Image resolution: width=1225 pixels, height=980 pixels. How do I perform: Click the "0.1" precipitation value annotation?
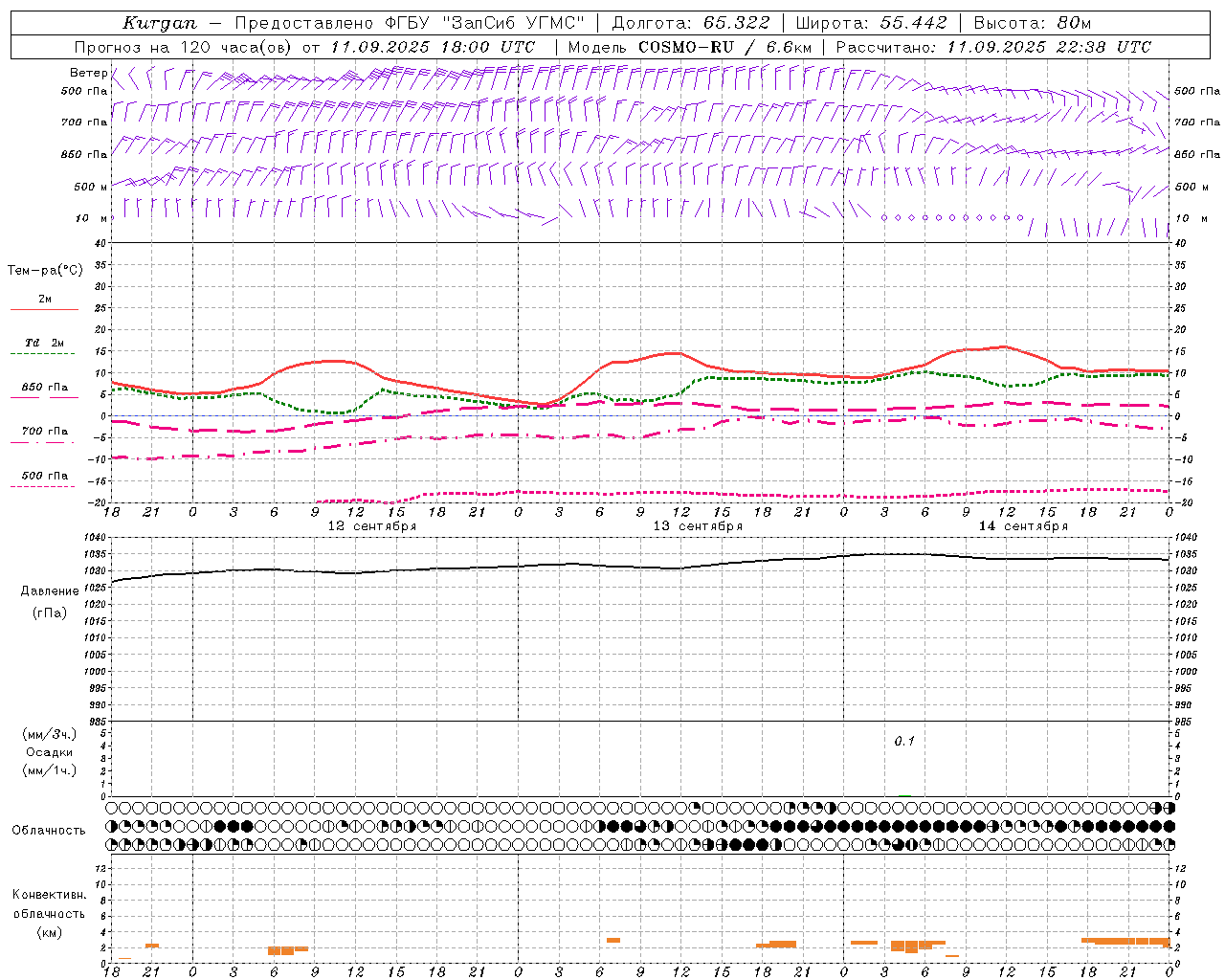click(x=904, y=742)
